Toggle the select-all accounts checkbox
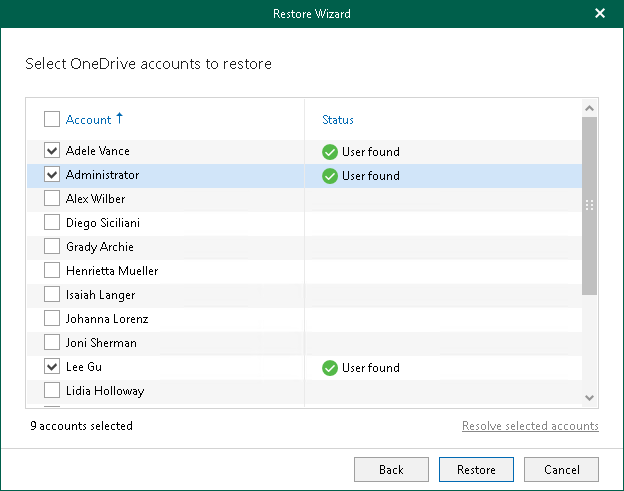624x491 pixels. pos(52,120)
